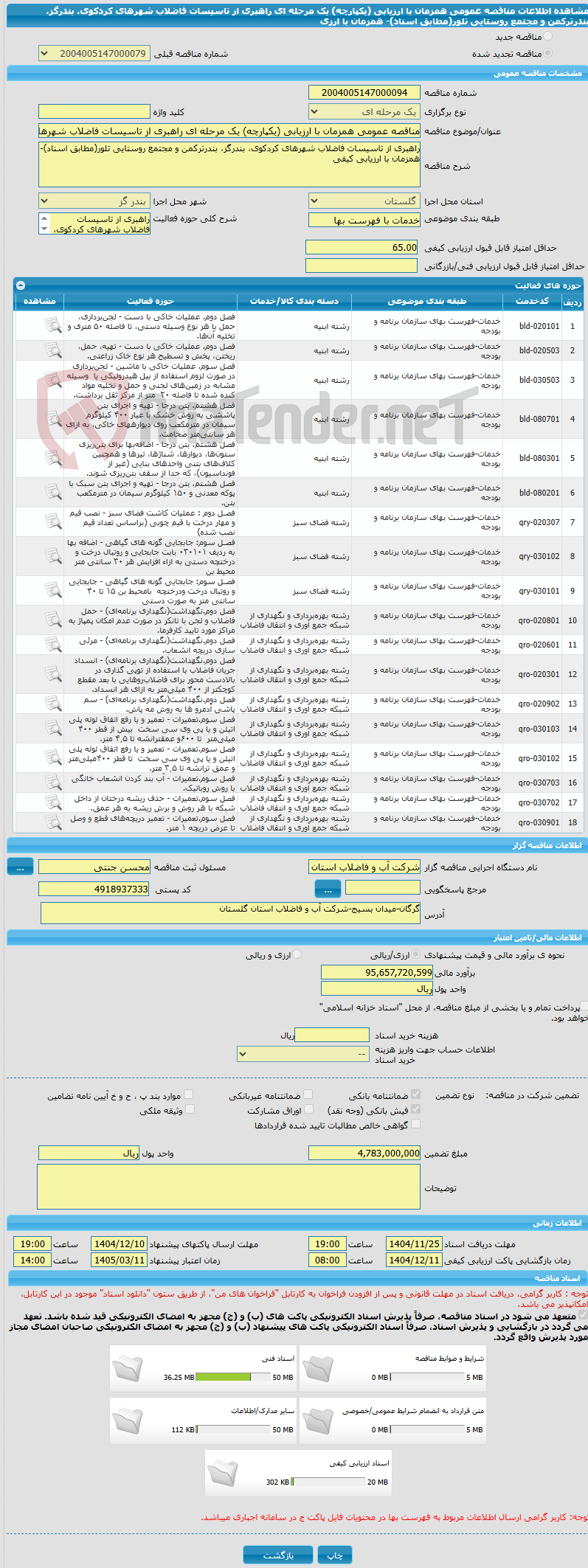View details of row qry-030102

point(52,556)
